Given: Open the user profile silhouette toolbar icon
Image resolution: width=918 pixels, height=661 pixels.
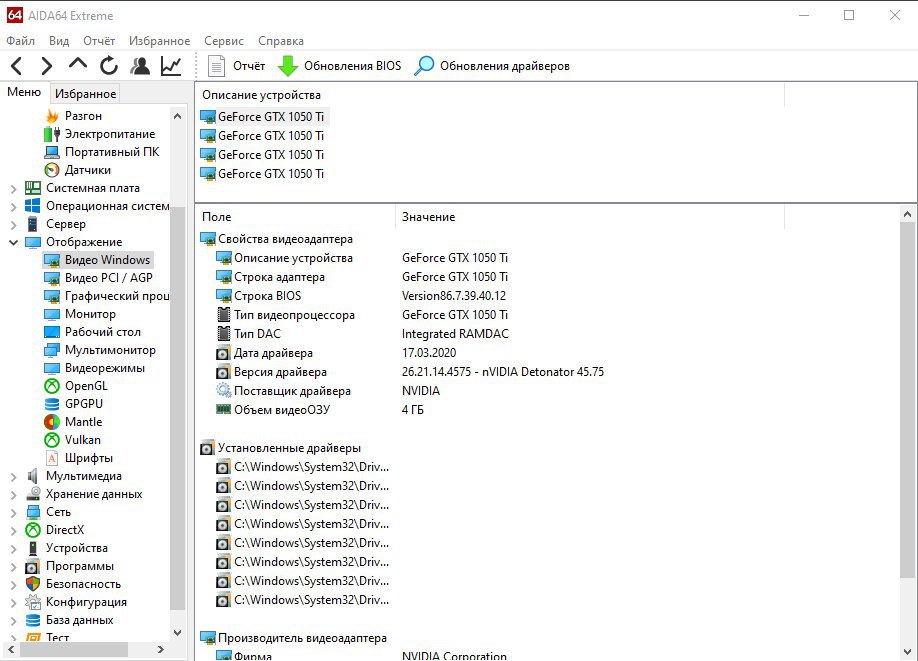Looking at the screenshot, I should (x=140, y=66).
